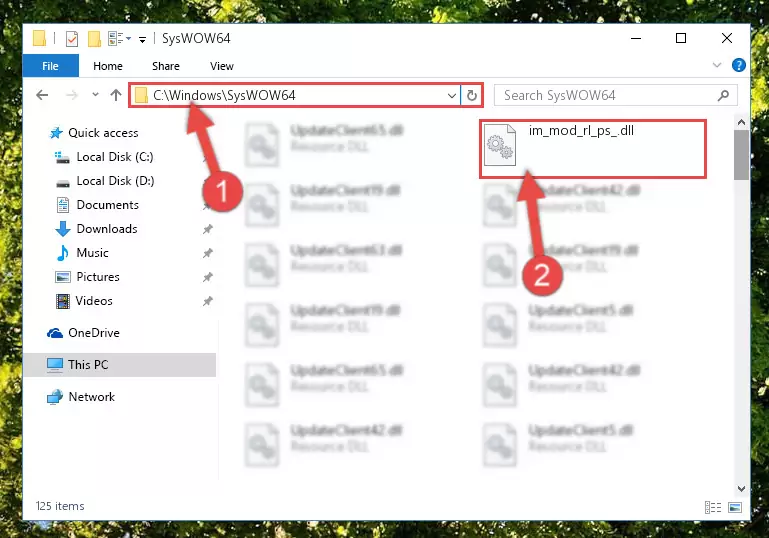The image size is (769, 538).
Task: Click the Back navigation arrow
Action: coord(42,95)
